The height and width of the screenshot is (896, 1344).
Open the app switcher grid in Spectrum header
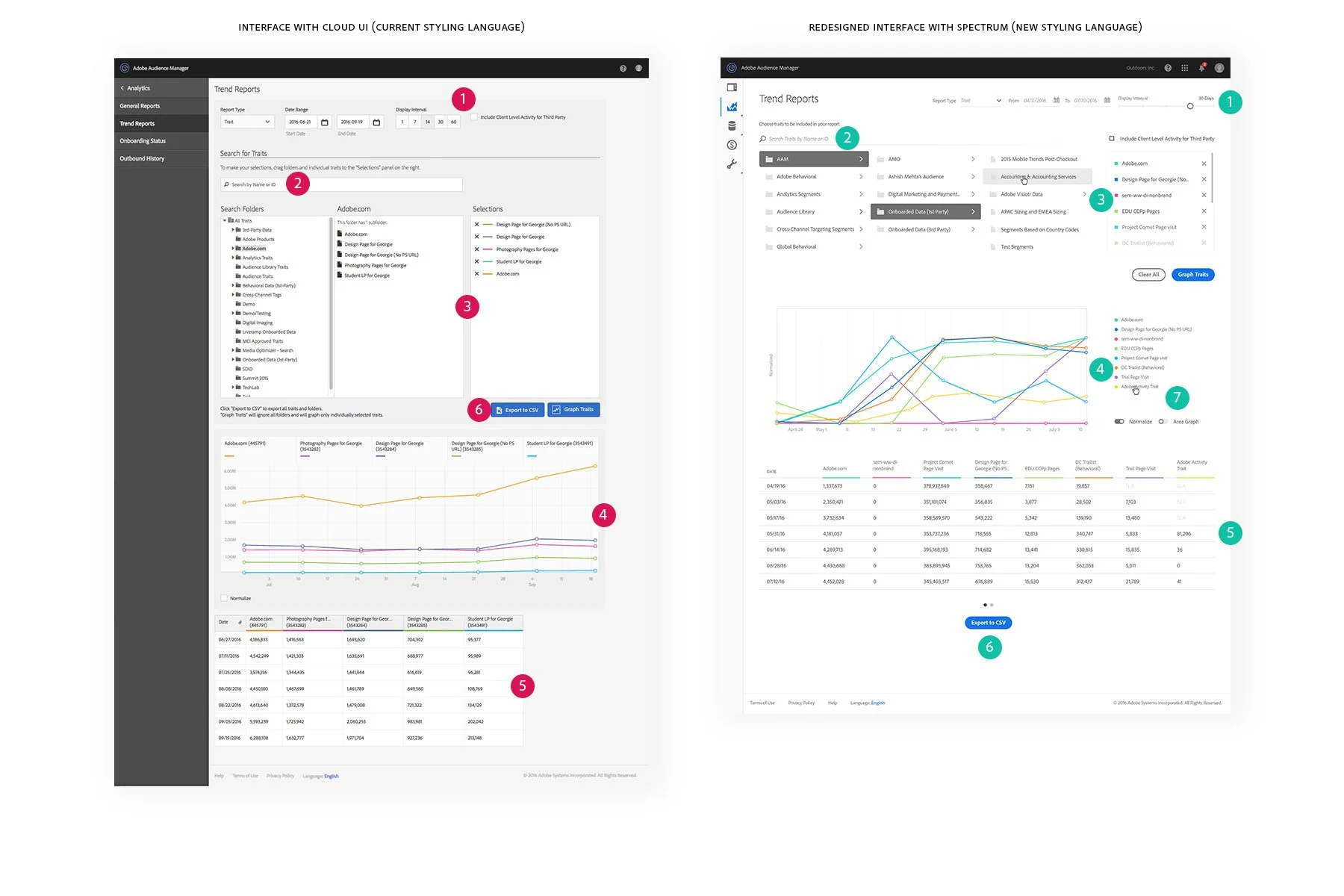[x=1185, y=68]
